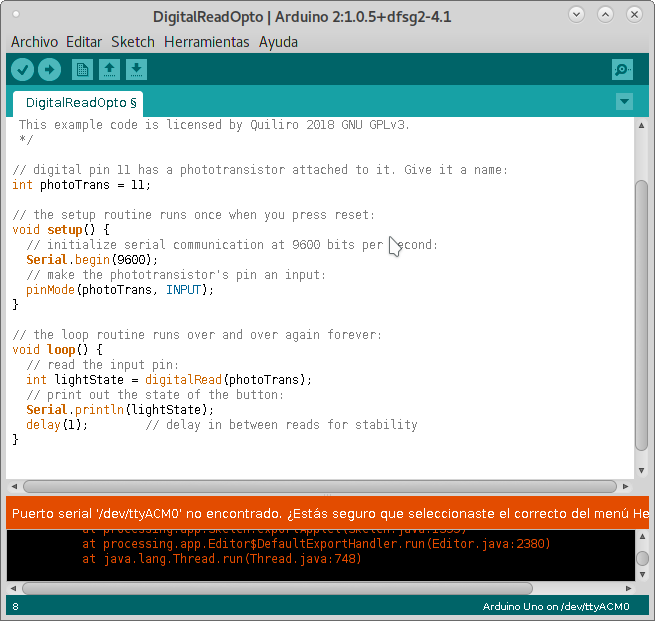Viewport: 655px width, 621px height.
Task: Click the editor scroll left arrow
Action: [x=14, y=486]
